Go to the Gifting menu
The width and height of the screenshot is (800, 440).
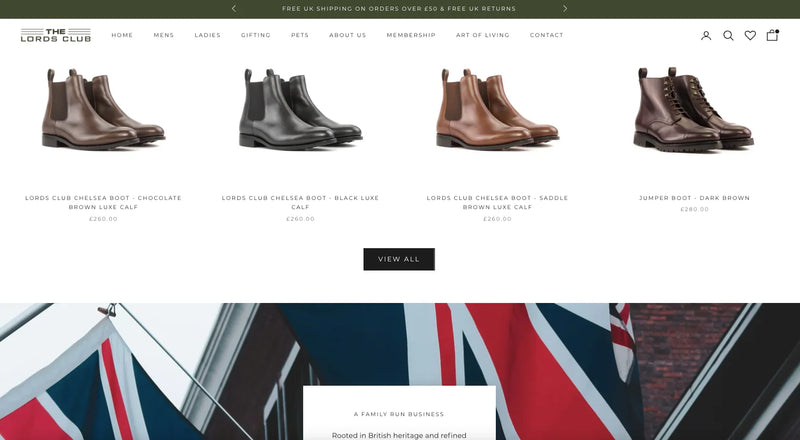pos(256,35)
